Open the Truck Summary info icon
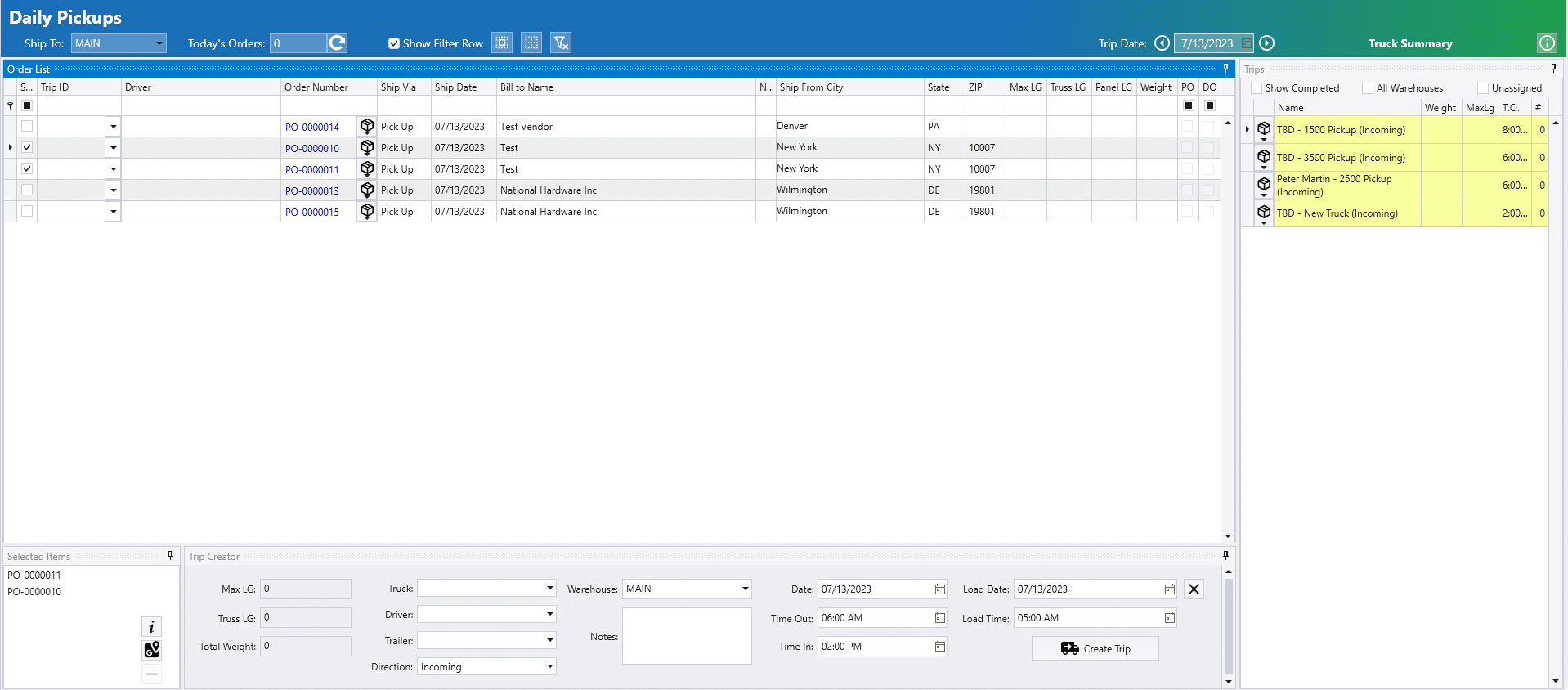The image size is (1568, 690). [x=1547, y=43]
